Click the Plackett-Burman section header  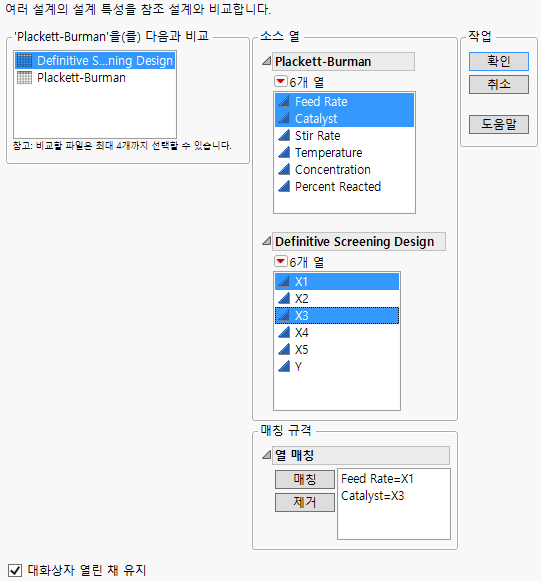coord(343,61)
